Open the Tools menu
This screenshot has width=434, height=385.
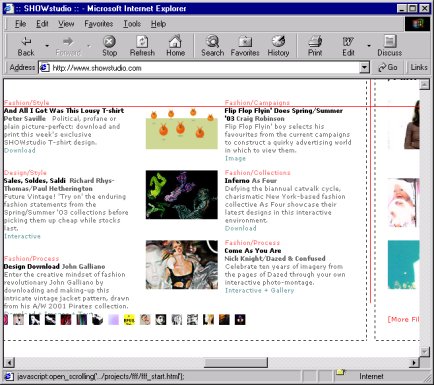pyautogui.click(x=132, y=24)
